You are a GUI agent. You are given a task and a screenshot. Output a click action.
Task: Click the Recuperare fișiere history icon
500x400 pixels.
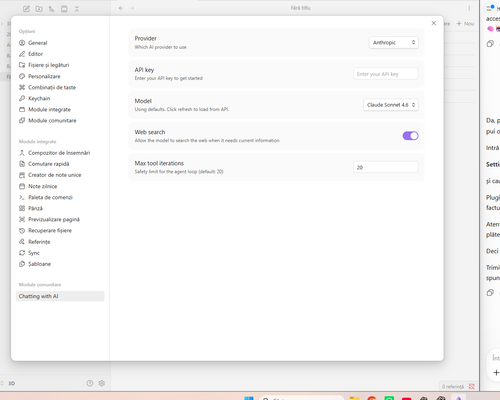(22, 230)
